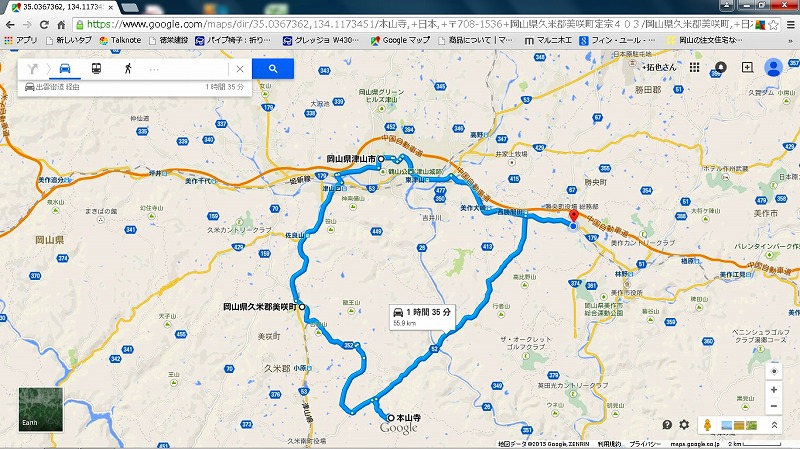Click the browser address bar URL

click(x=412, y=24)
